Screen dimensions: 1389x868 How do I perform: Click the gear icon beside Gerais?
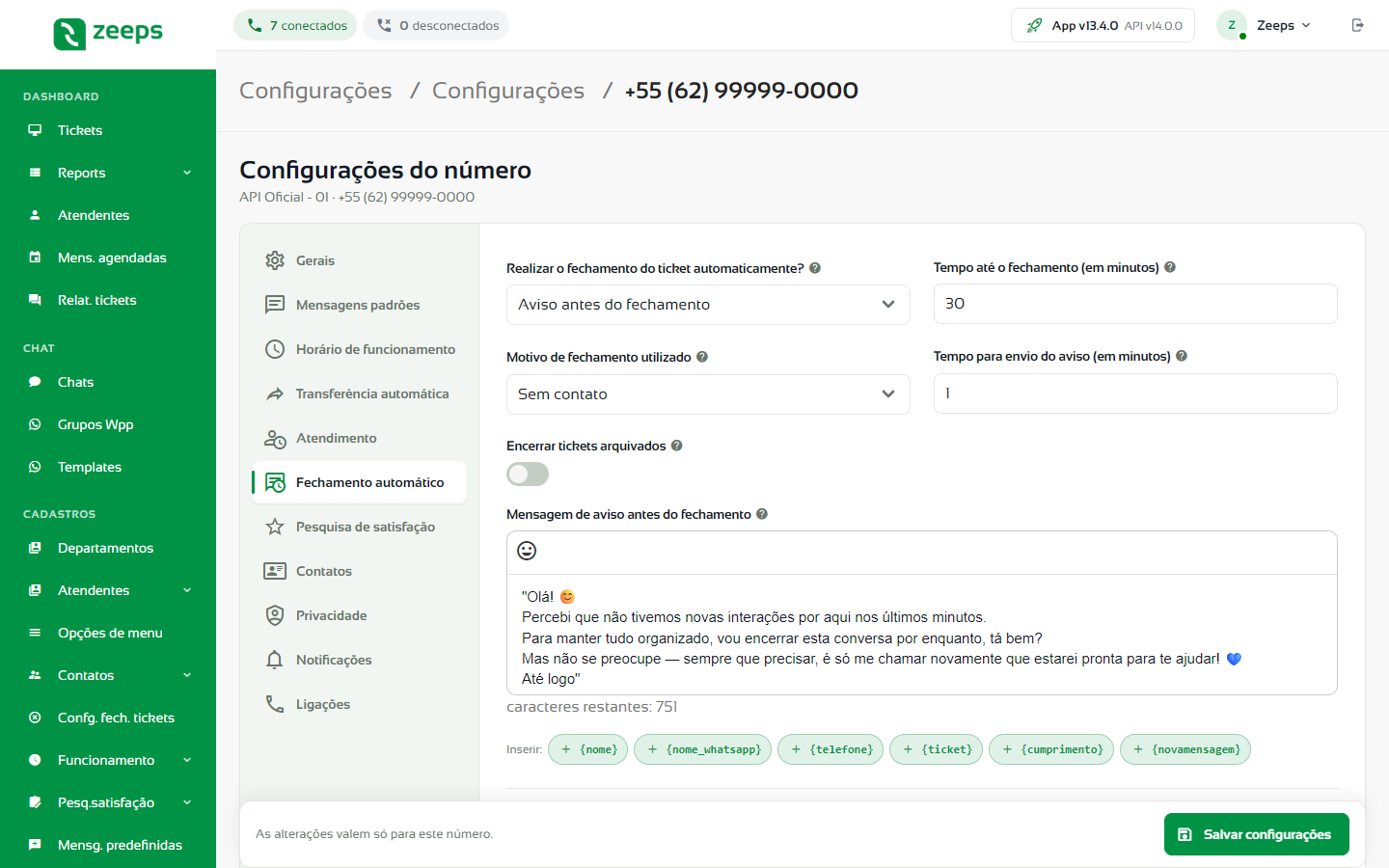coord(275,260)
